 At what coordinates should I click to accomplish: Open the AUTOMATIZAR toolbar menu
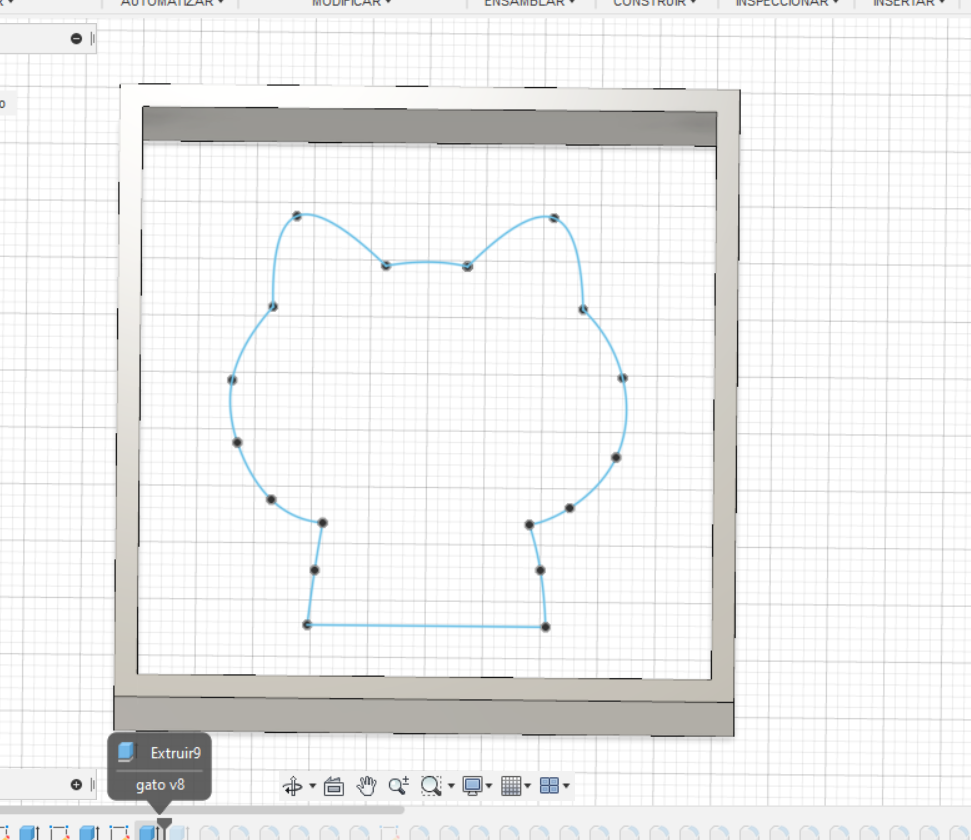pyautogui.click(x=172, y=3)
